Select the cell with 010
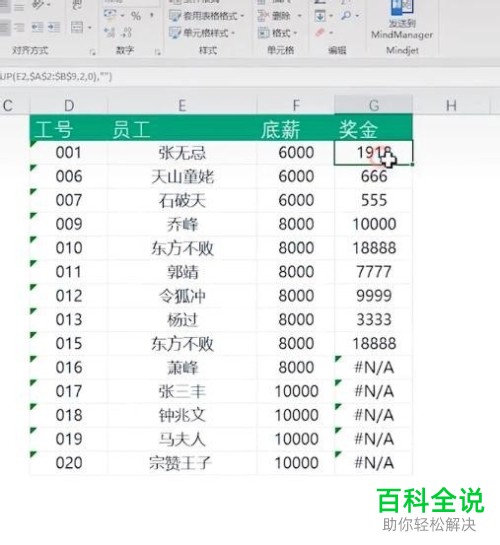This screenshot has height=545, width=500. 69,248
